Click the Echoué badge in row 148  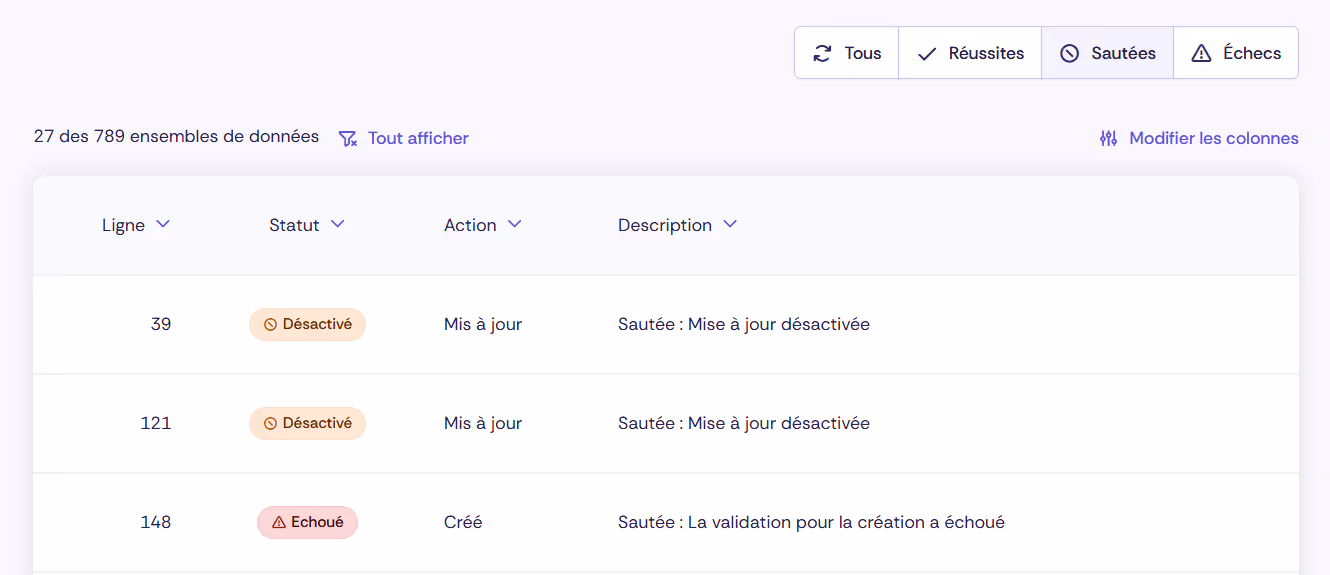point(308,522)
